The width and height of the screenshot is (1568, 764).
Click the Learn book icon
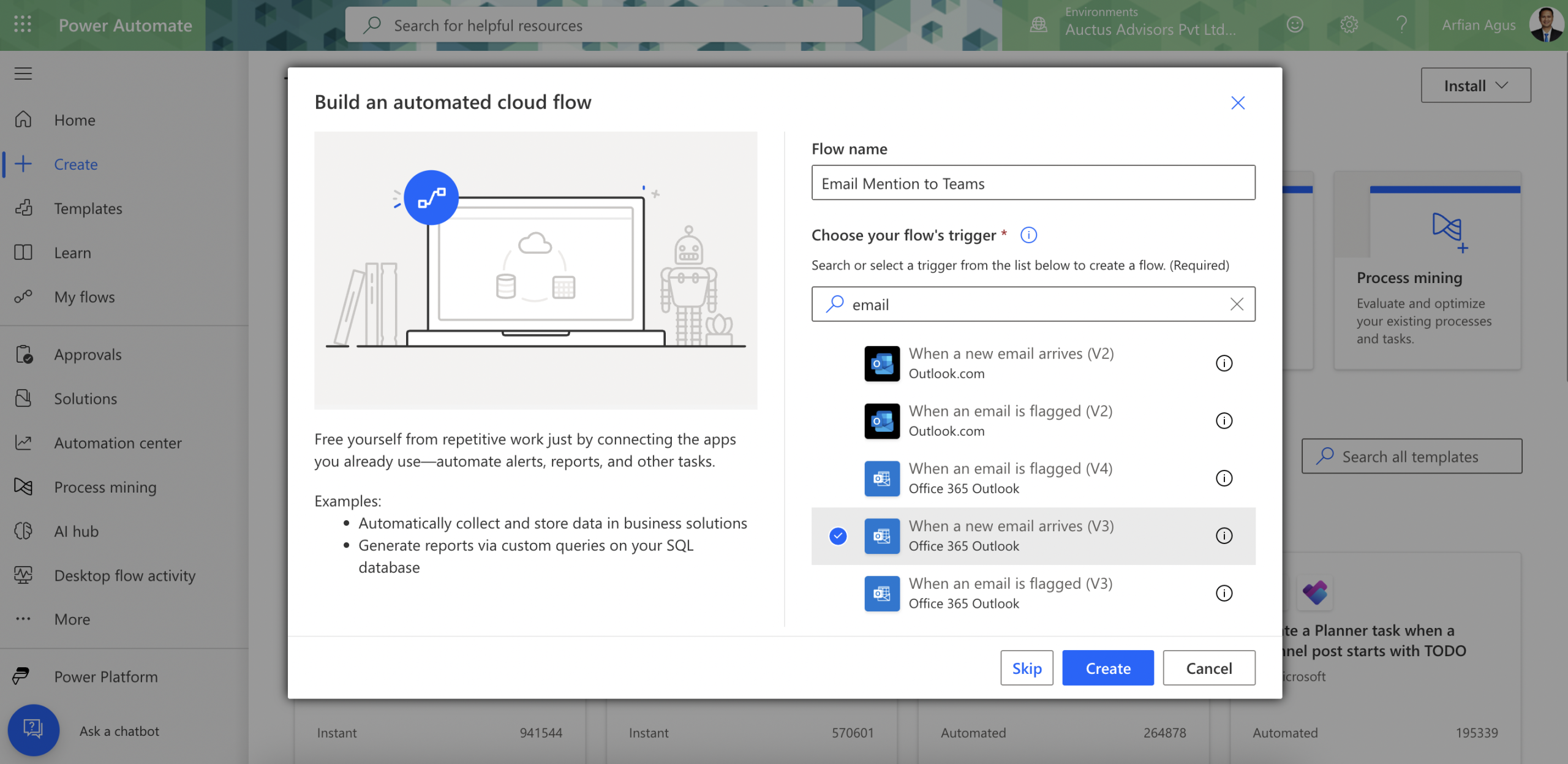pos(23,252)
